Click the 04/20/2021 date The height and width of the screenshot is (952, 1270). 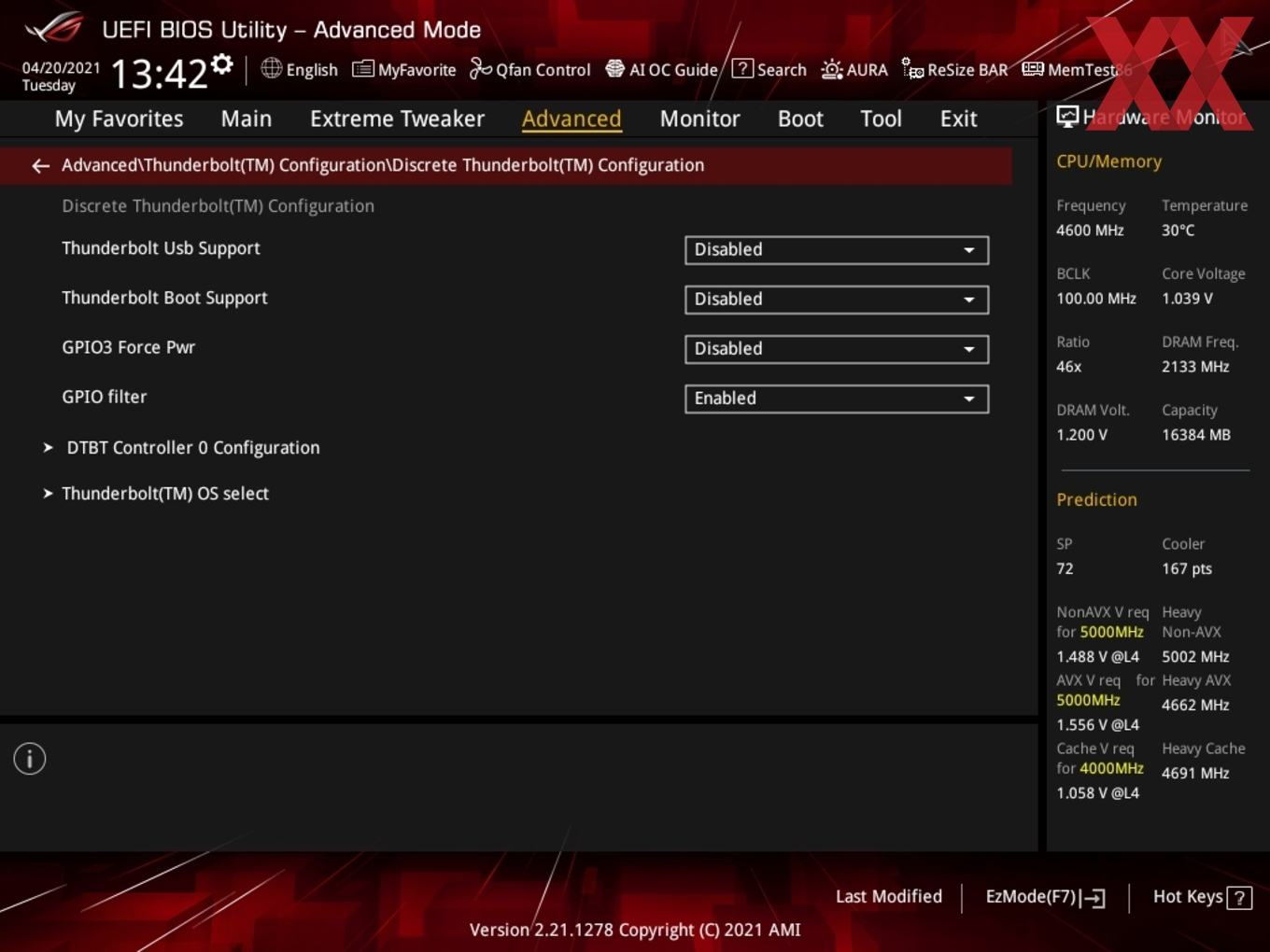(61, 68)
